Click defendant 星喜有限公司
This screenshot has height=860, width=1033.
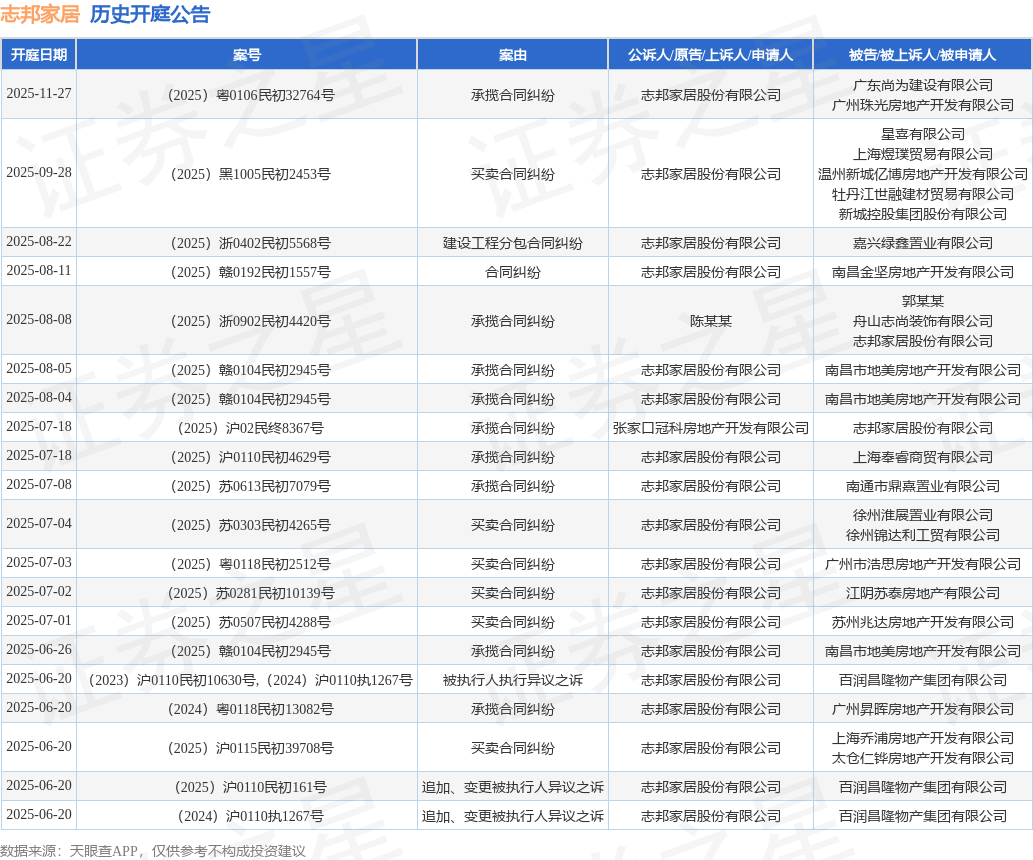[922, 134]
